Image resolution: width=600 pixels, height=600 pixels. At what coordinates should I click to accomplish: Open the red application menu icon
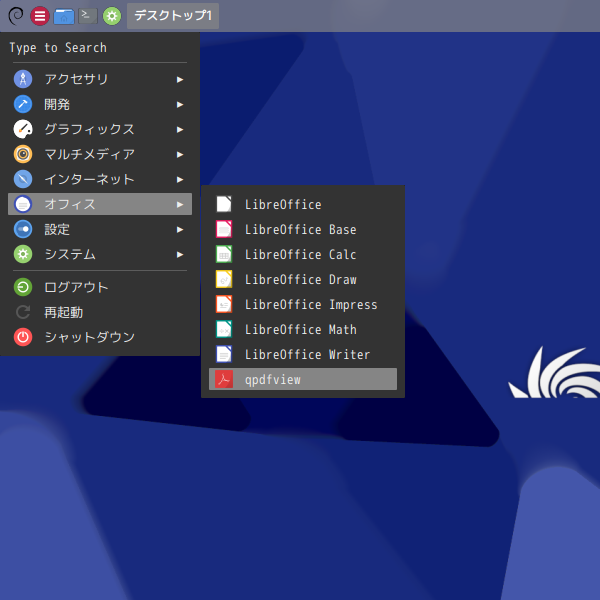tap(40, 16)
